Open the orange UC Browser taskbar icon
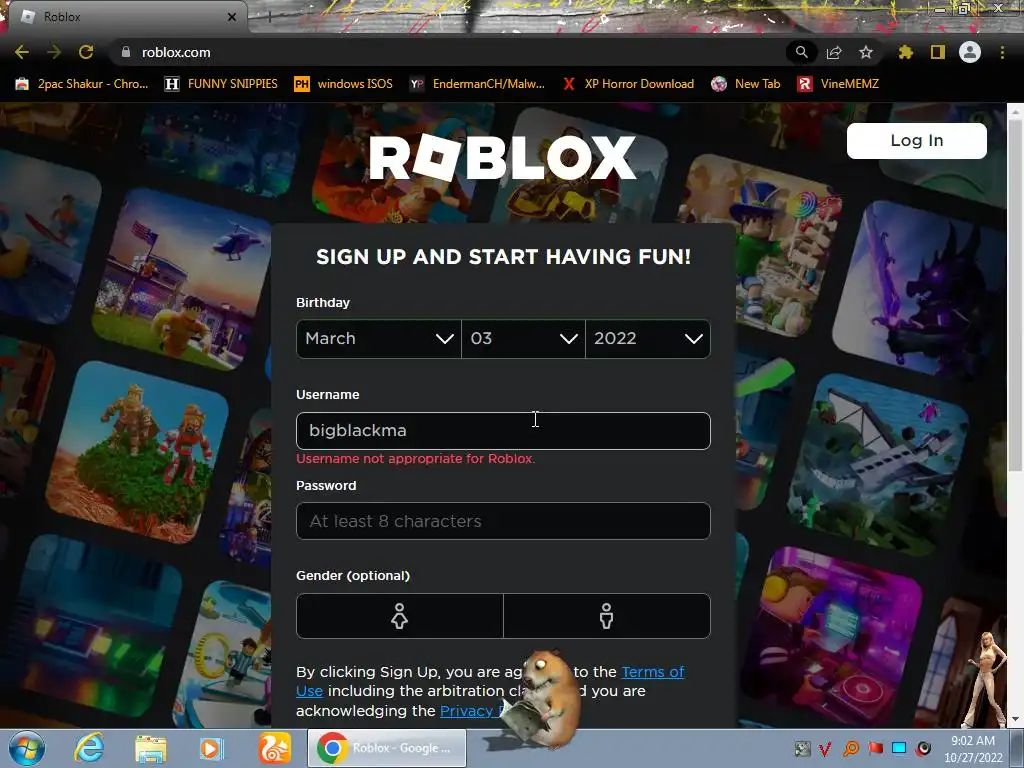The image size is (1024, 768). click(274, 748)
